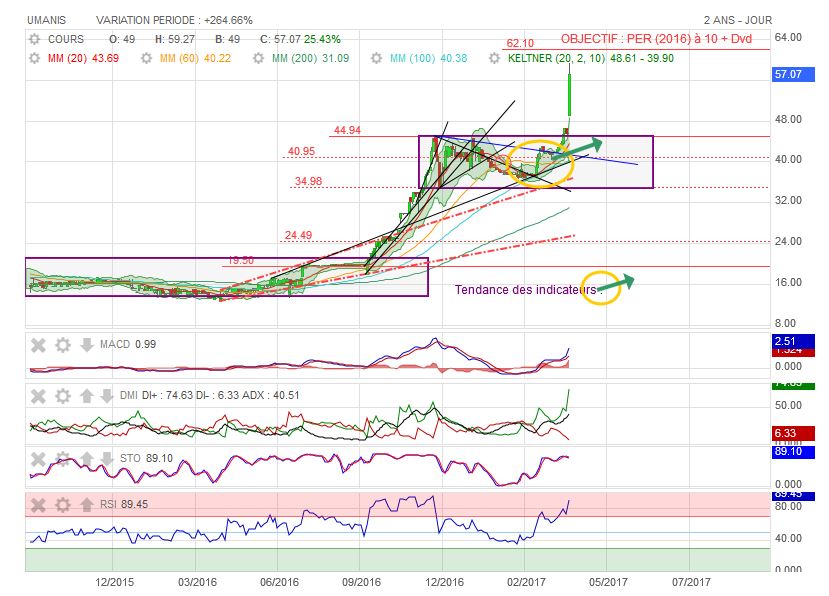This screenshot has width=829, height=596.
Task: Click the MACD 0.99 label
Action: pos(128,345)
